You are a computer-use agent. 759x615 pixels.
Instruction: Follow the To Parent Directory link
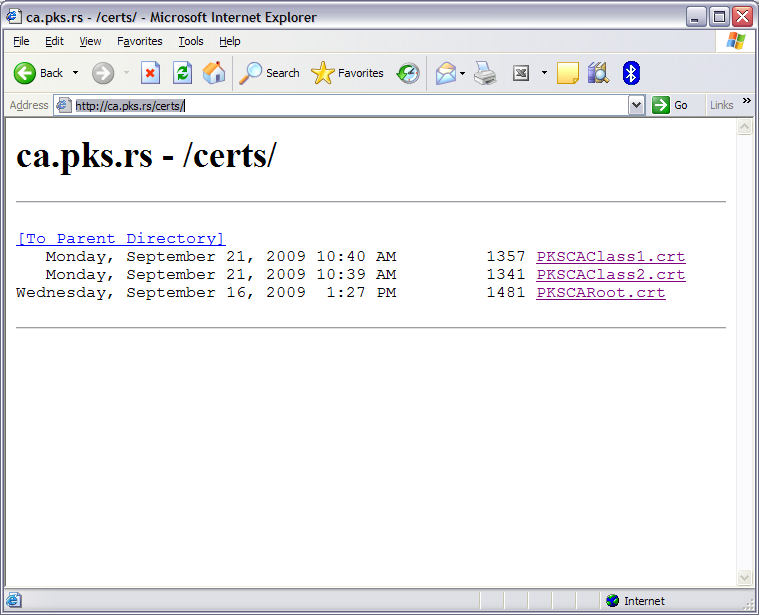tap(121, 239)
